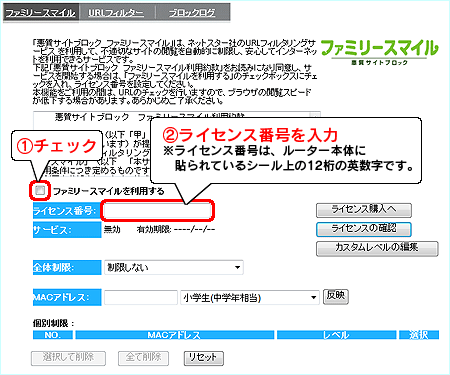Image resolution: width=450 pixels, height=375 pixels.
Task: Click the 選択して削除 button
Action: pos(68,358)
